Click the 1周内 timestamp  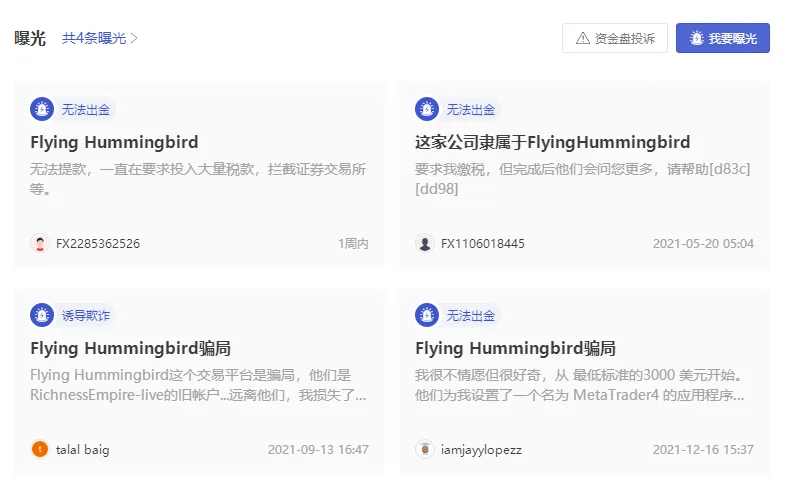point(353,244)
